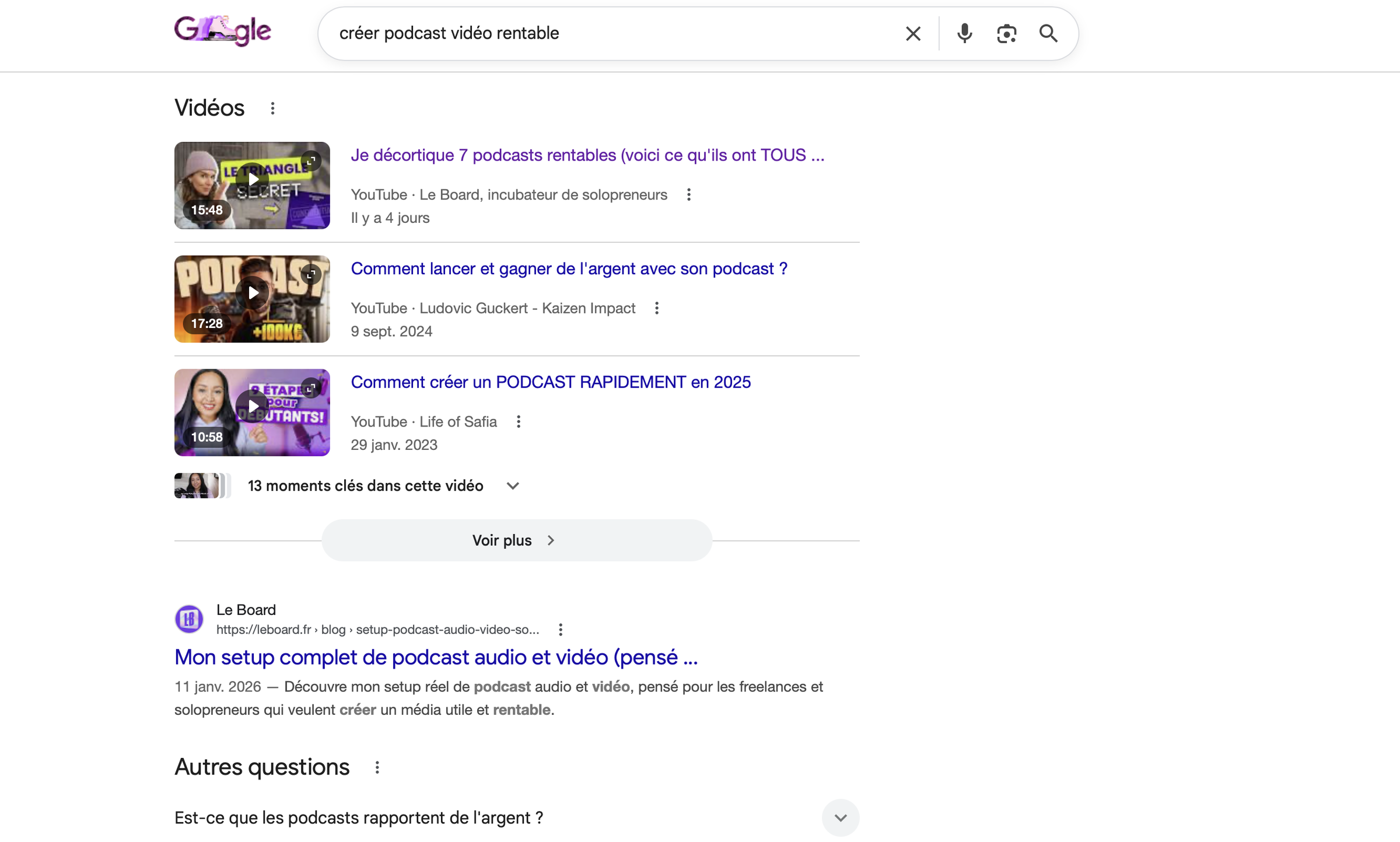This screenshot has width=1400, height=842.
Task: Click the '29 janv. 2023' date text
Action: [x=394, y=445]
